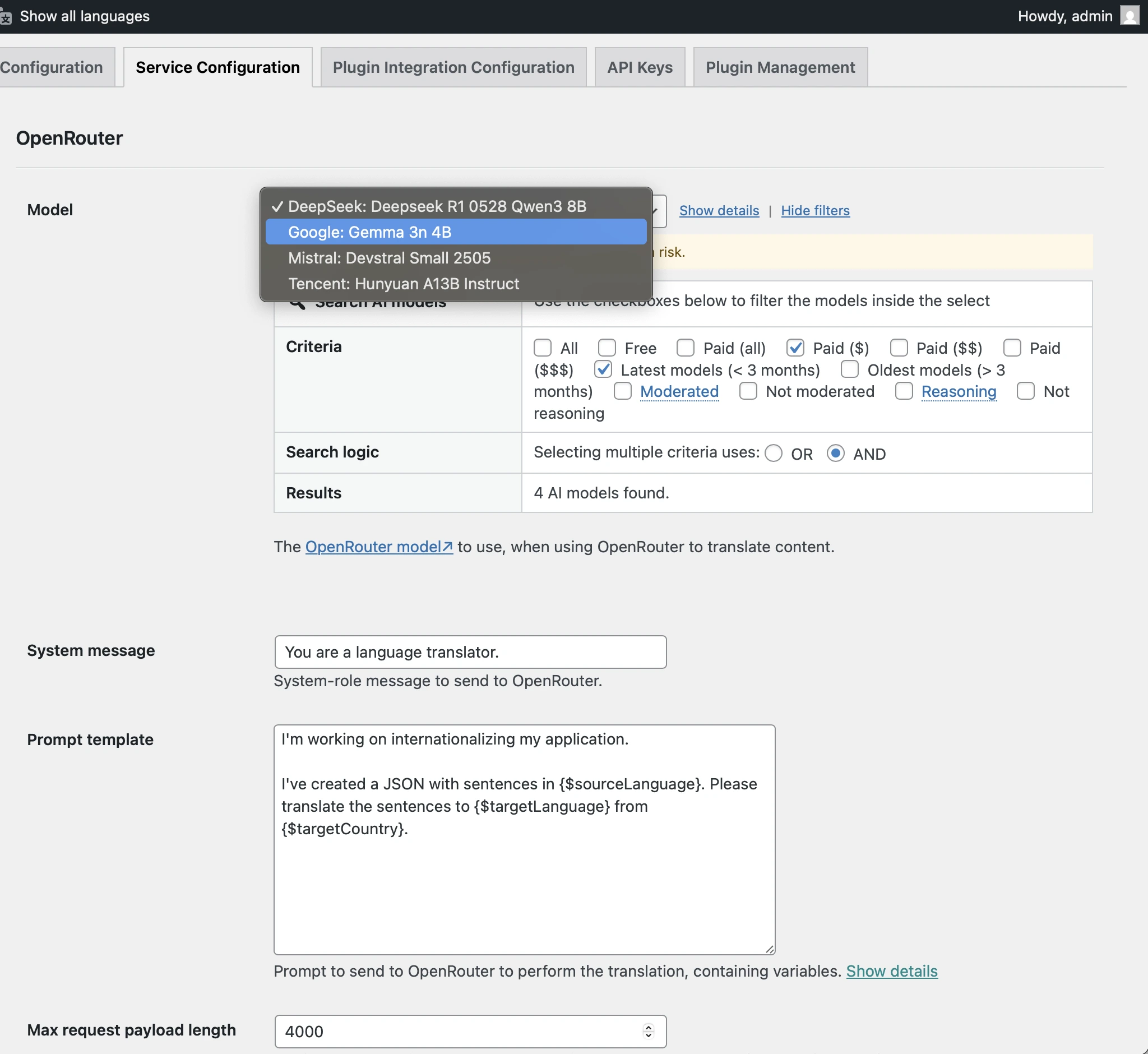Click the Show all languages translate icon
1148x1054 pixels.
tap(6, 17)
